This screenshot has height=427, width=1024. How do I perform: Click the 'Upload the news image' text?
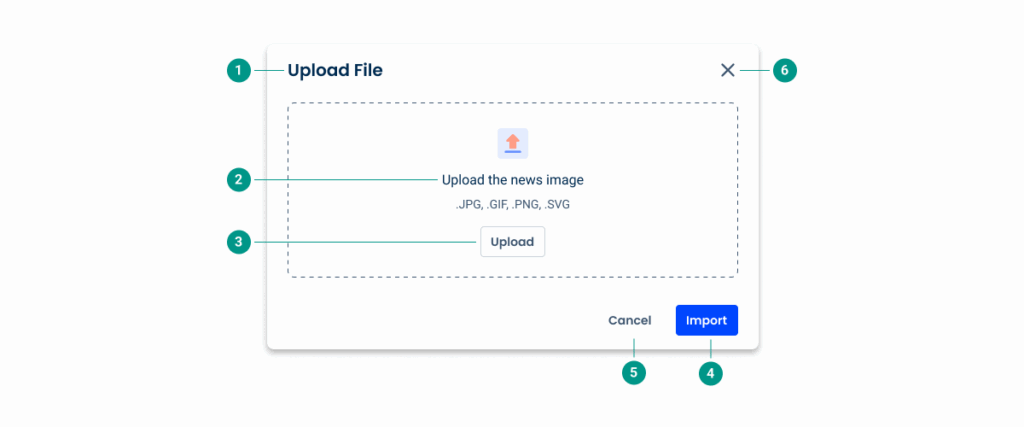(x=512, y=180)
